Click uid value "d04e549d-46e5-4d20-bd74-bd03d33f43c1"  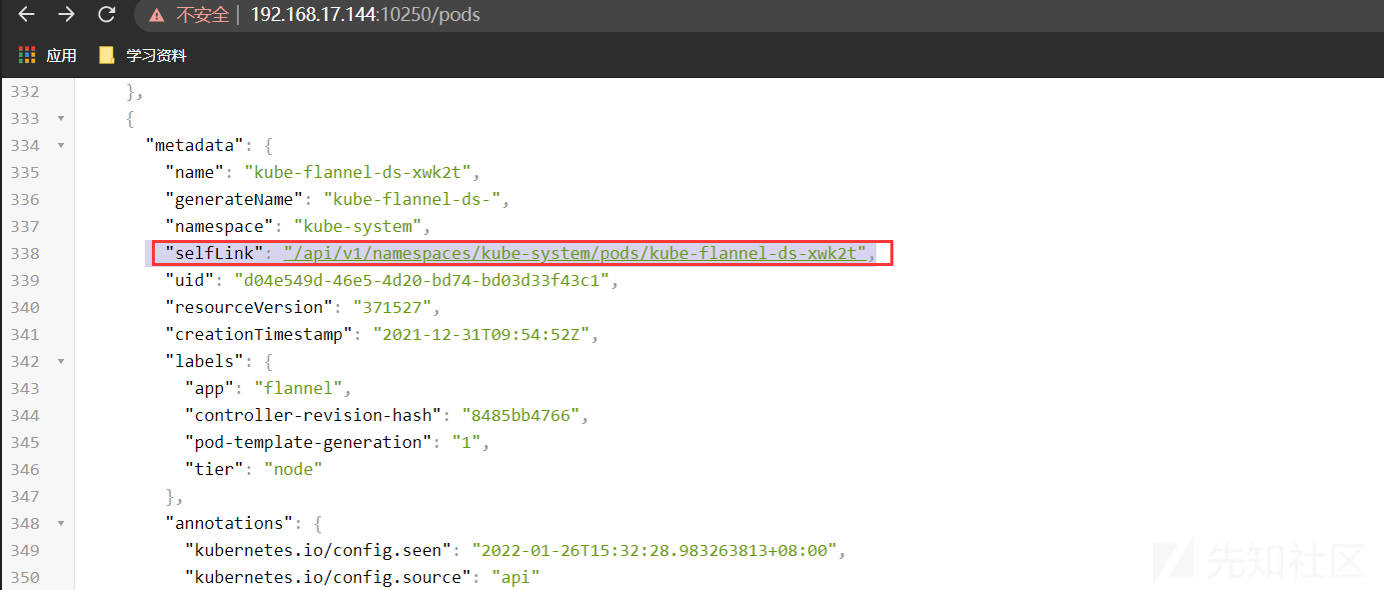pyautogui.click(x=422, y=280)
